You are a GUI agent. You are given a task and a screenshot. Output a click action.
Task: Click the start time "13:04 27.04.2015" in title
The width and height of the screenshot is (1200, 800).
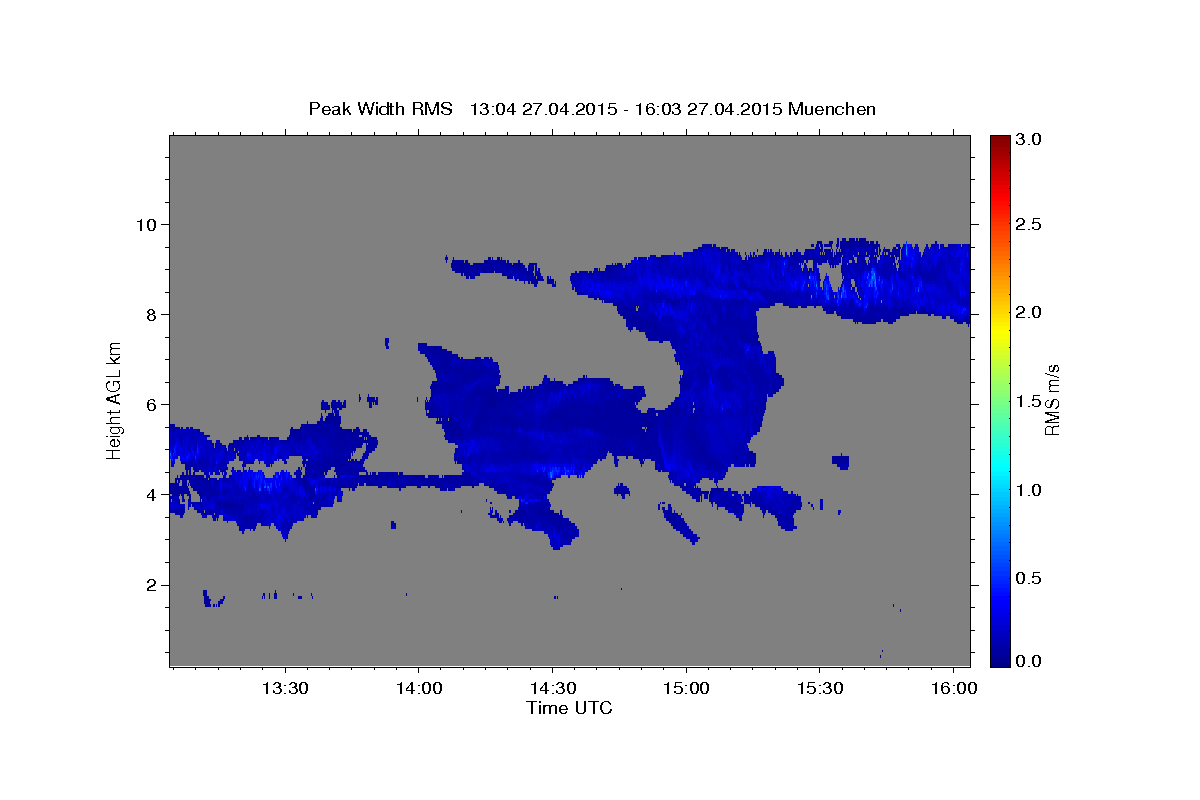pyautogui.click(x=541, y=109)
